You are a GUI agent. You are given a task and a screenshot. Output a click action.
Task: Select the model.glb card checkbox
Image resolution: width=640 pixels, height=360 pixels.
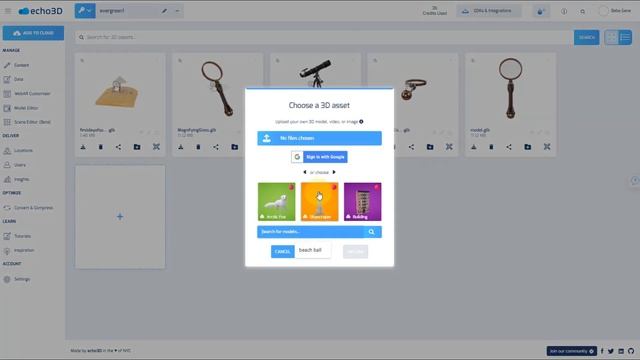[x=473, y=61]
